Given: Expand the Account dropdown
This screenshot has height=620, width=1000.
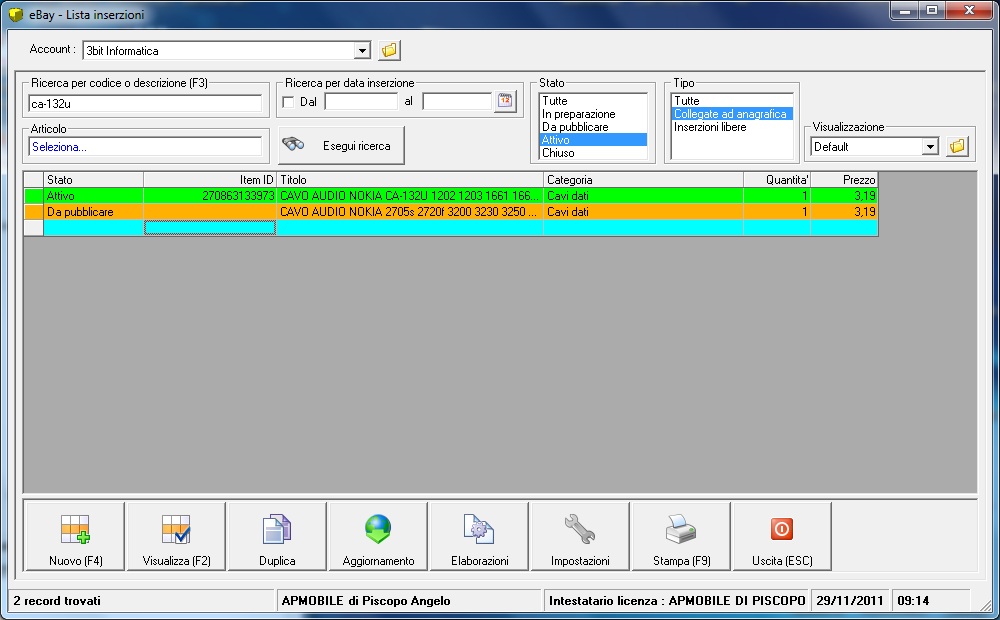Looking at the screenshot, I should point(362,50).
